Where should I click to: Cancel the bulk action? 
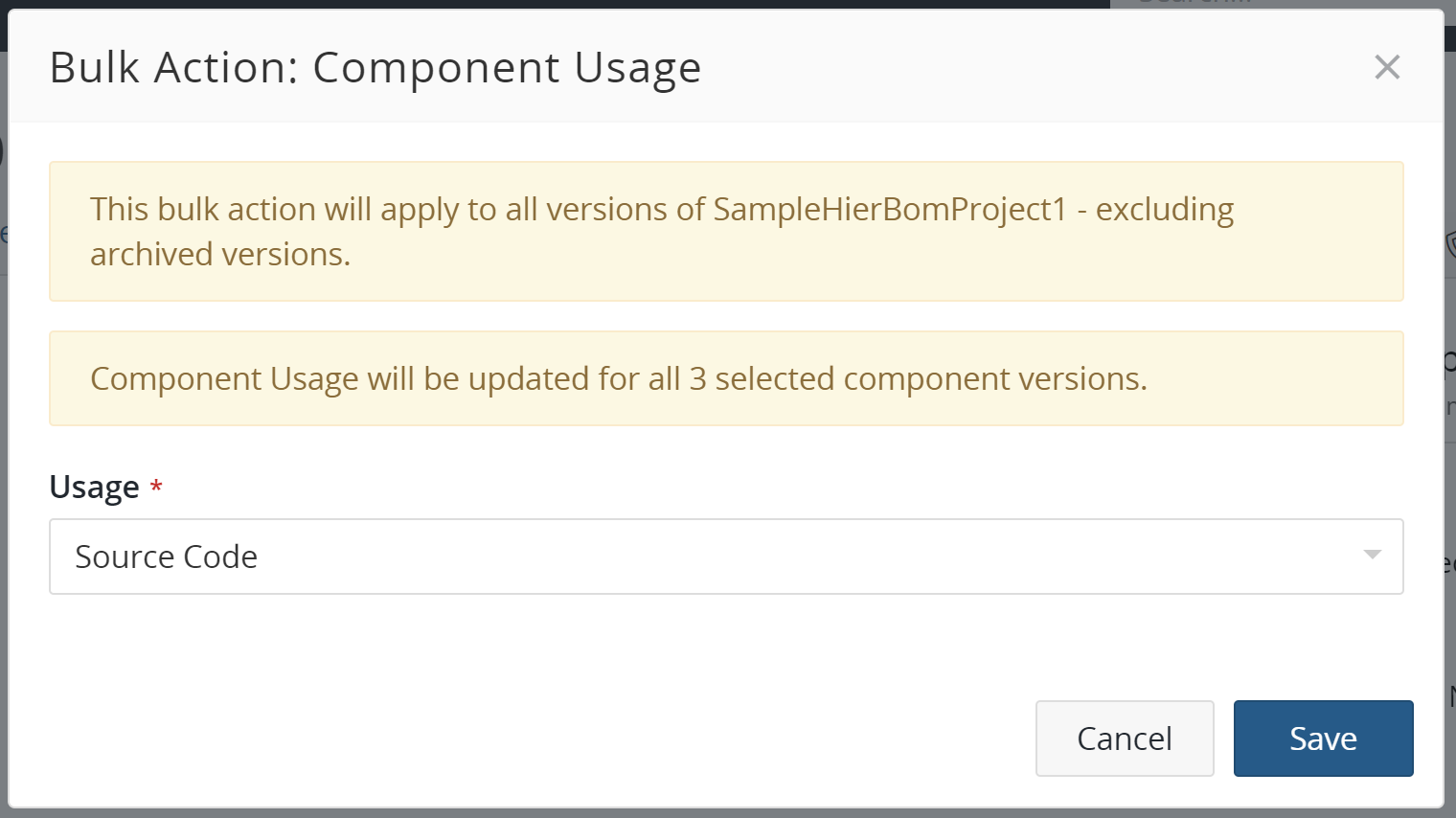tap(1125, 738)
